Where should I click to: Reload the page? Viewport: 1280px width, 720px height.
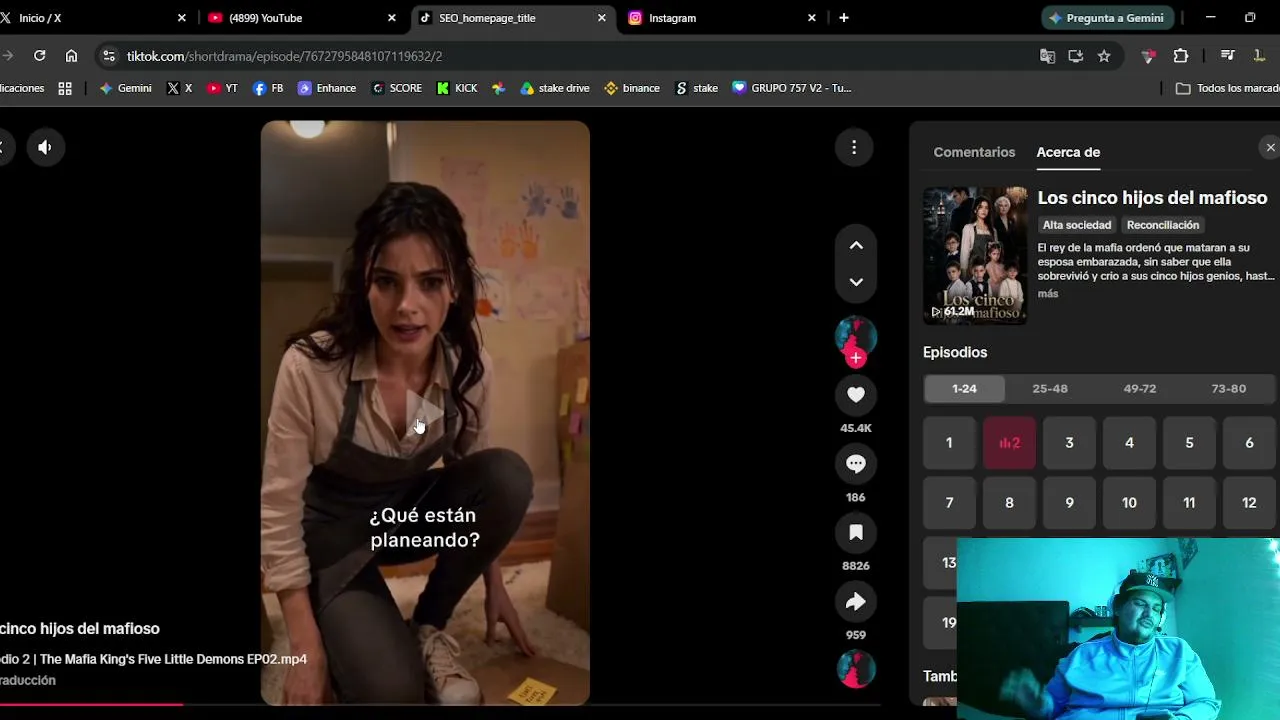pyautogui.click(x=39, y=56)
